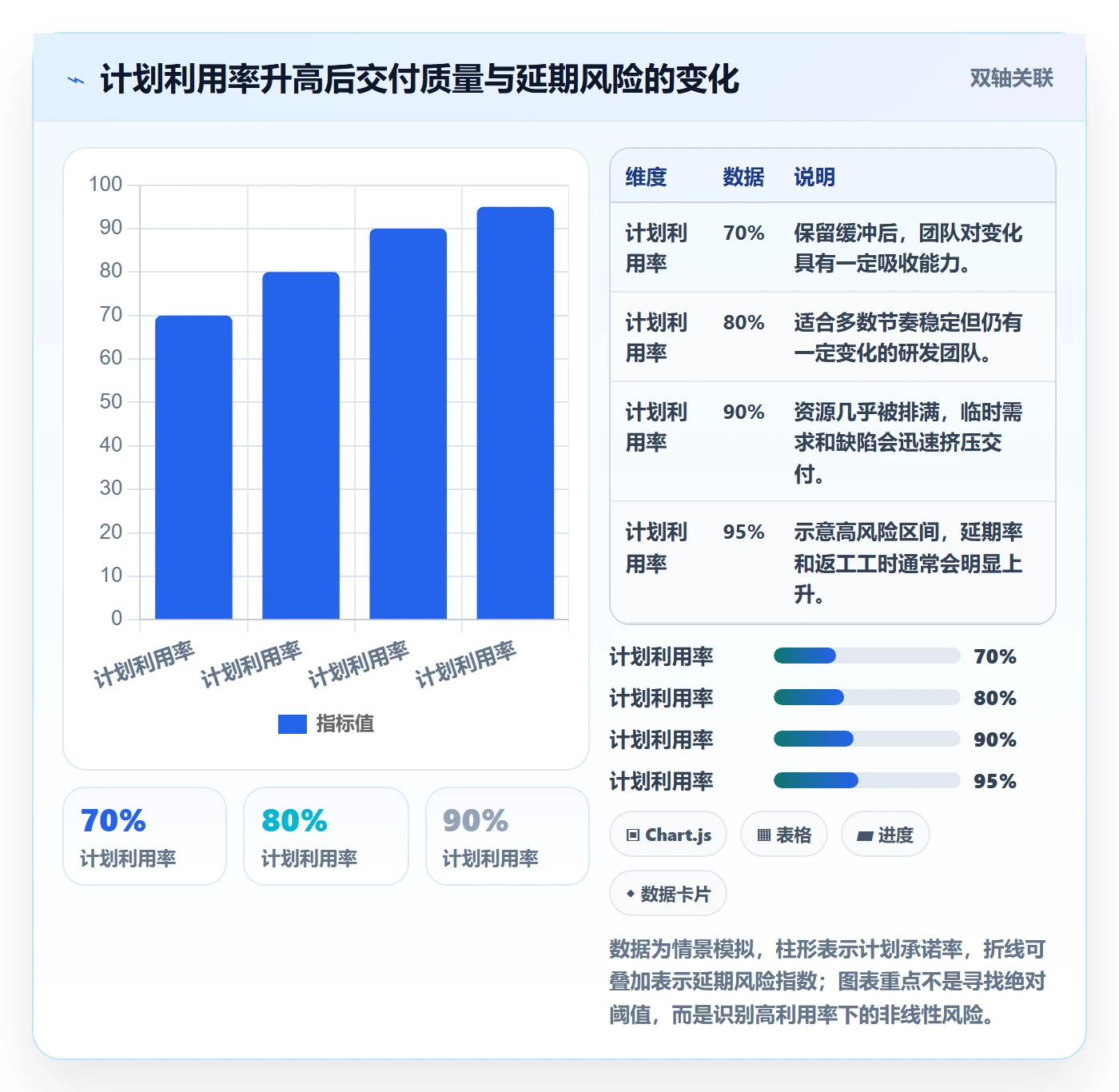This screenshot has width=1119, height=1092.
Task: Open the 70% 计划利用率 data card
Action: [x=145, y=836]
